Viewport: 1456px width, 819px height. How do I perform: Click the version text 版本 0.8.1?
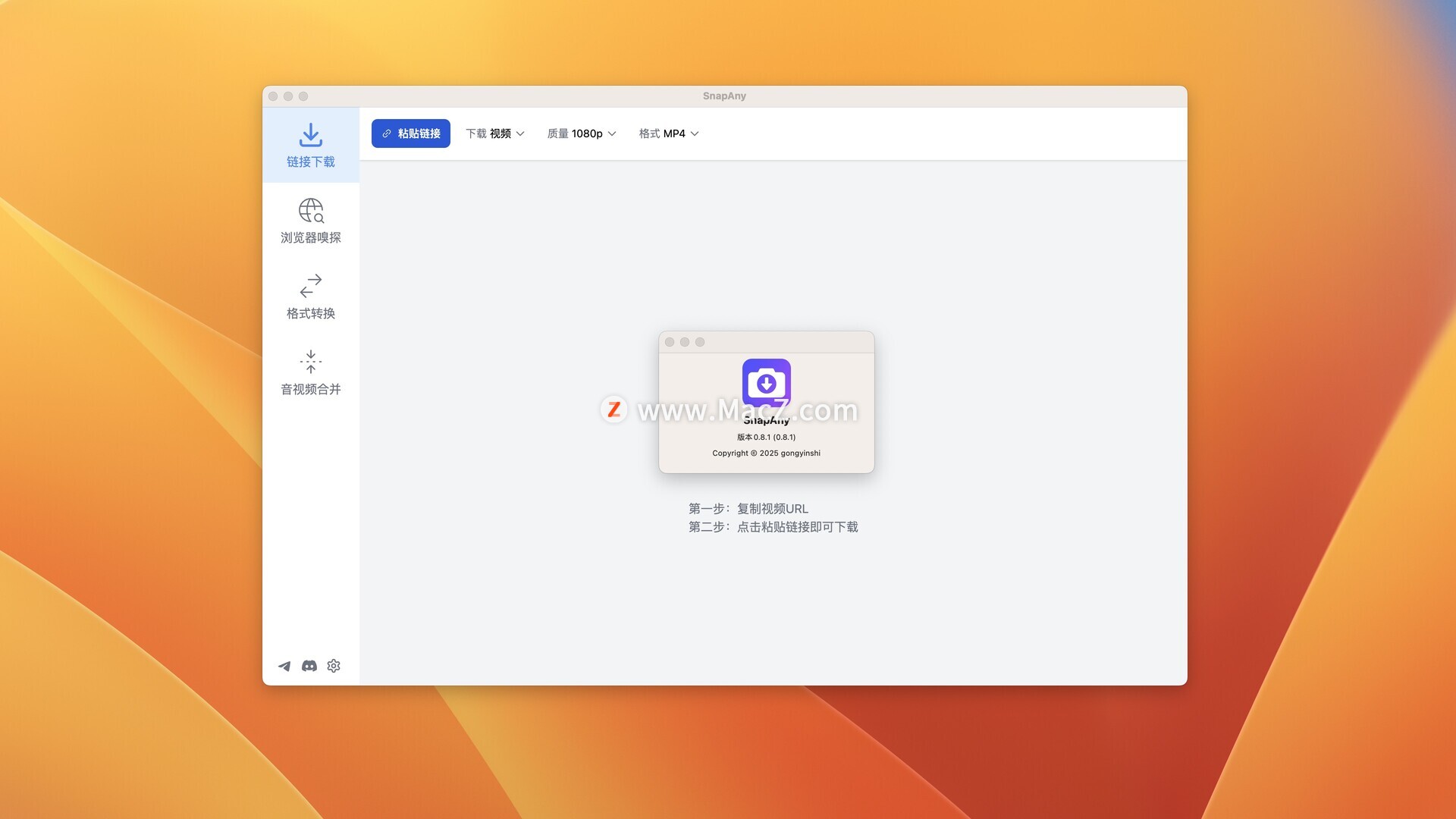(767, 437)
